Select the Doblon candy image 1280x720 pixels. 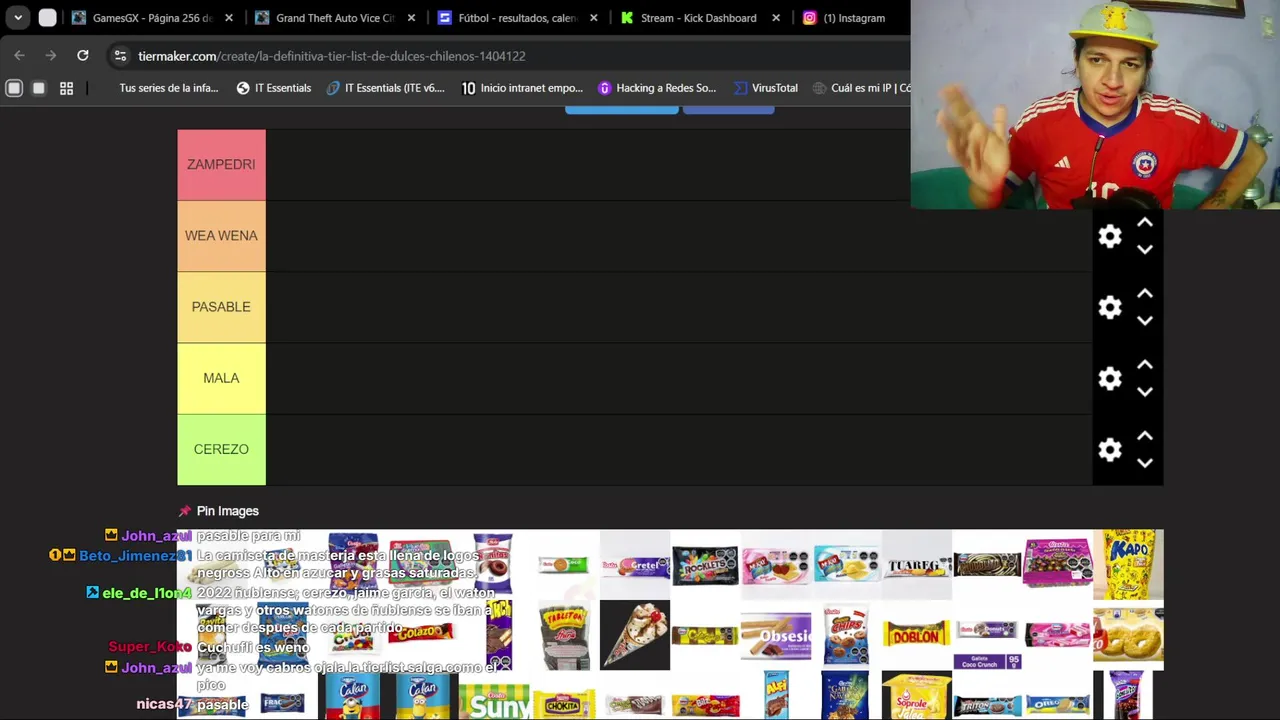coord(917,635)
